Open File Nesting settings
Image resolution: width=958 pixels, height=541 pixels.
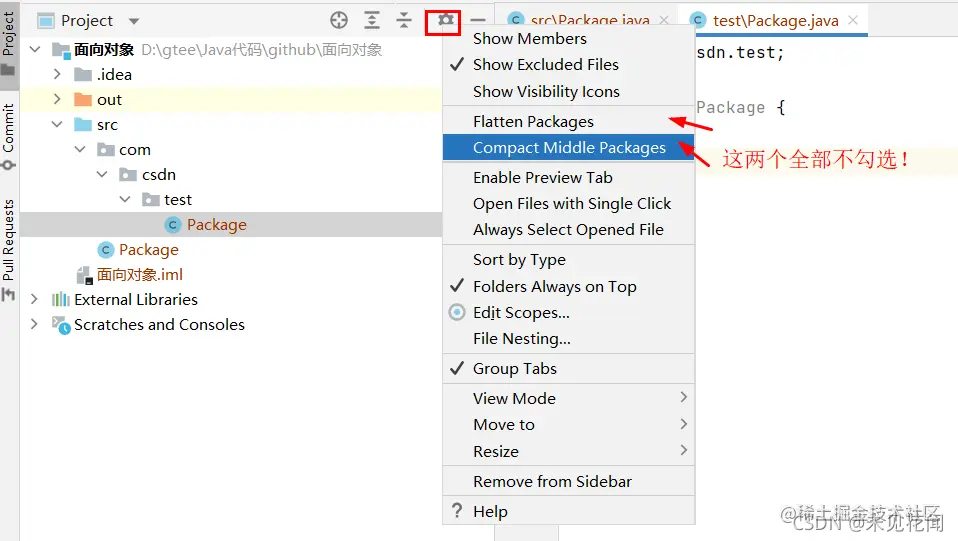coord(569,339)
